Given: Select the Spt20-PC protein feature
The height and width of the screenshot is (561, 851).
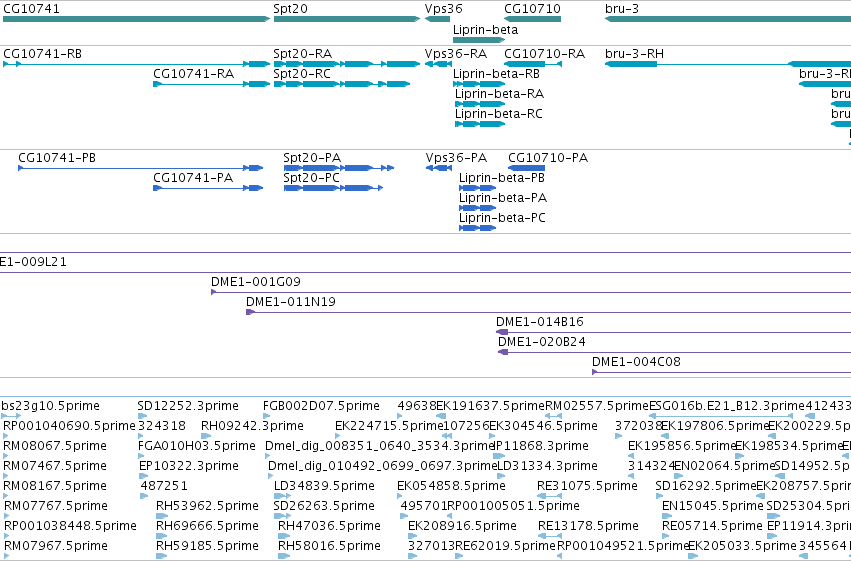Looking at the screenshot, I should tap(333, 188).
